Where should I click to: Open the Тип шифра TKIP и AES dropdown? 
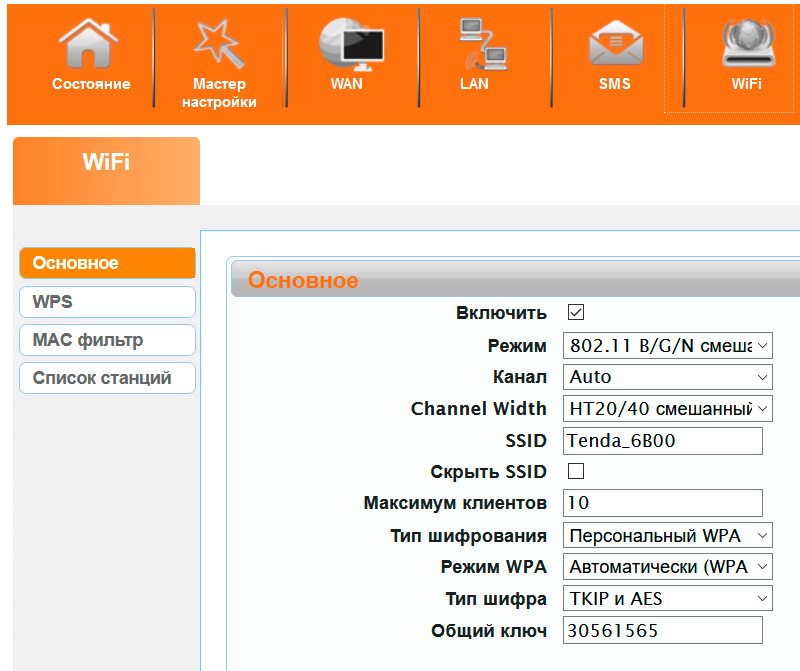(x=667, y=599)
